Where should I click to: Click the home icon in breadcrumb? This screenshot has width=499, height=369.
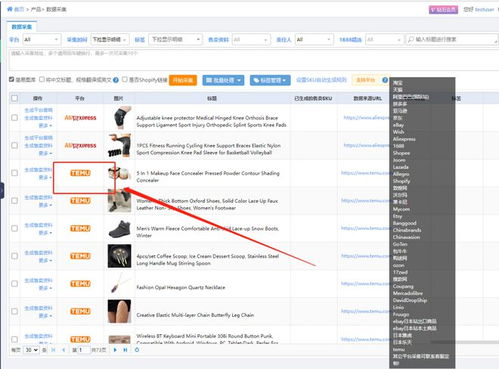click(10, 9)
